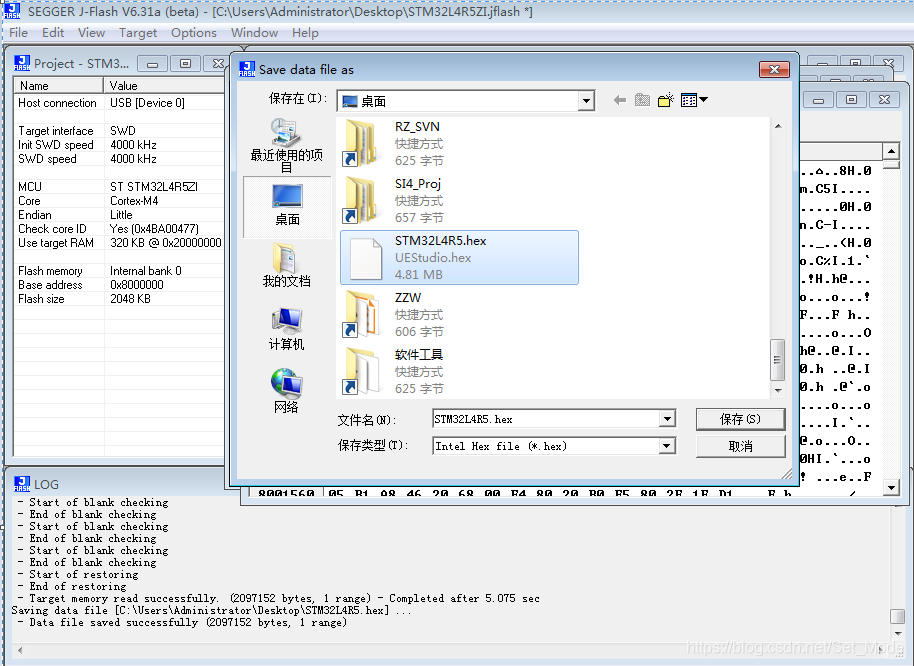The width and height of the screenshot is (914, 666).
Task: Click the Flash size 2048 KB row
Action: tap(119, 298)
